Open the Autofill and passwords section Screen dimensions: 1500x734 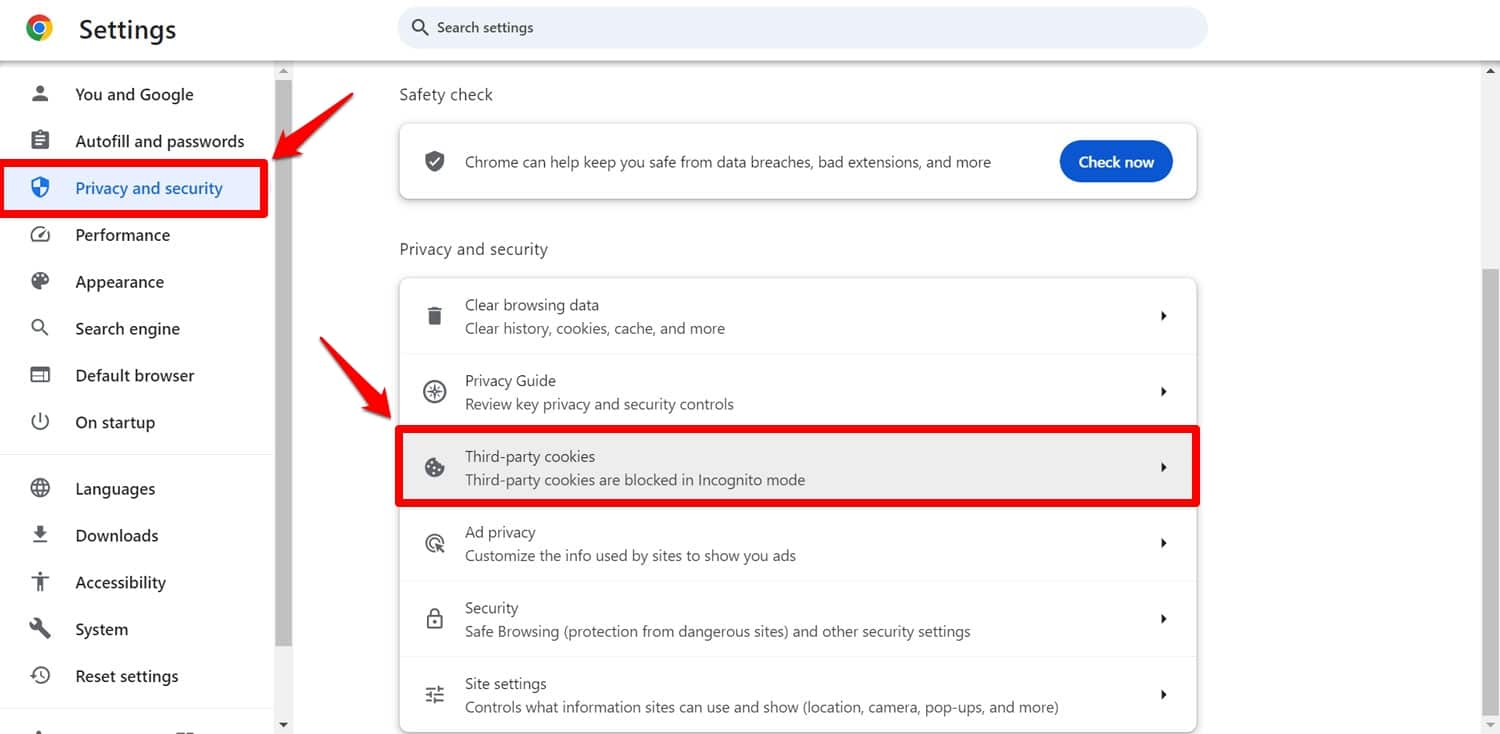click(x=159, y=141)
